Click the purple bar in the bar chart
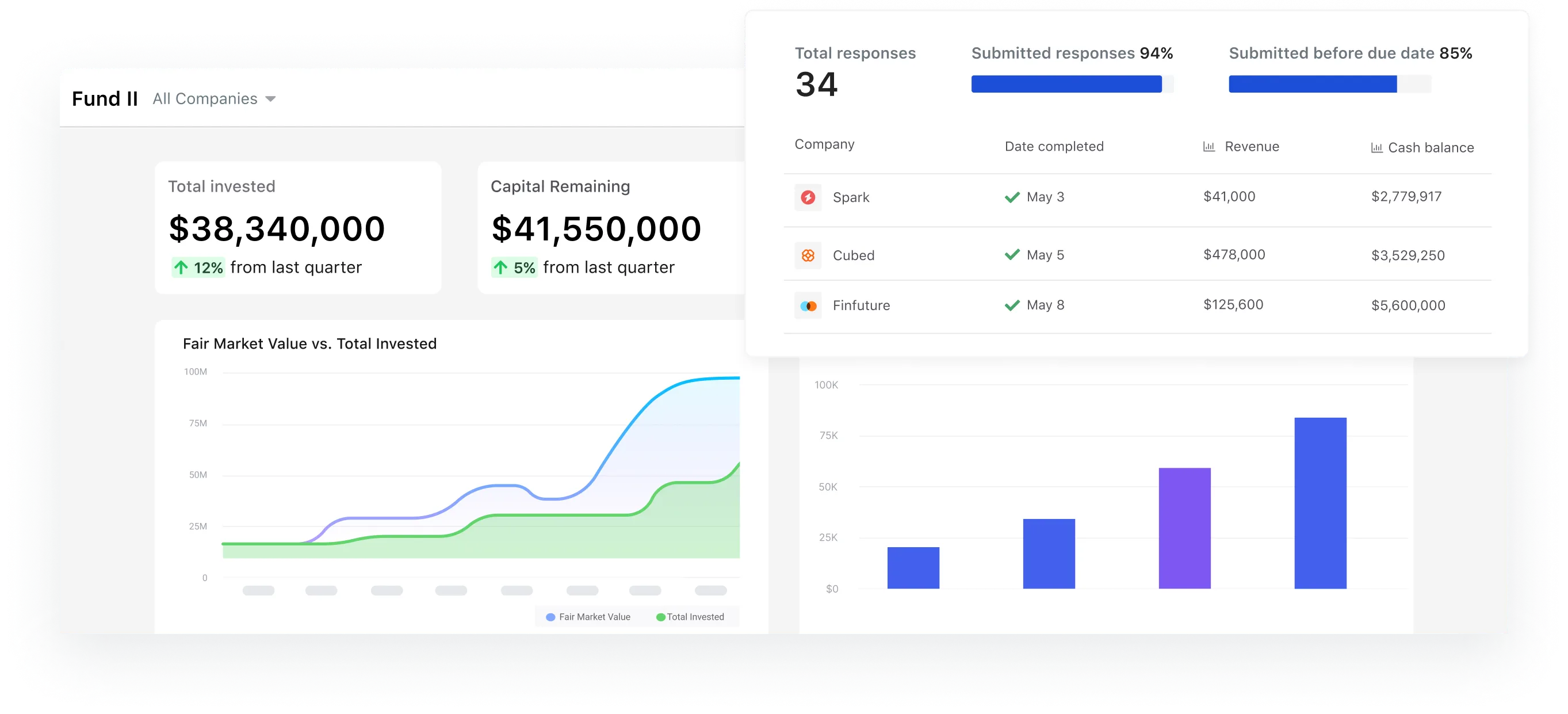The height and width of the screenshot is (714, 1568). [1184, 528]
